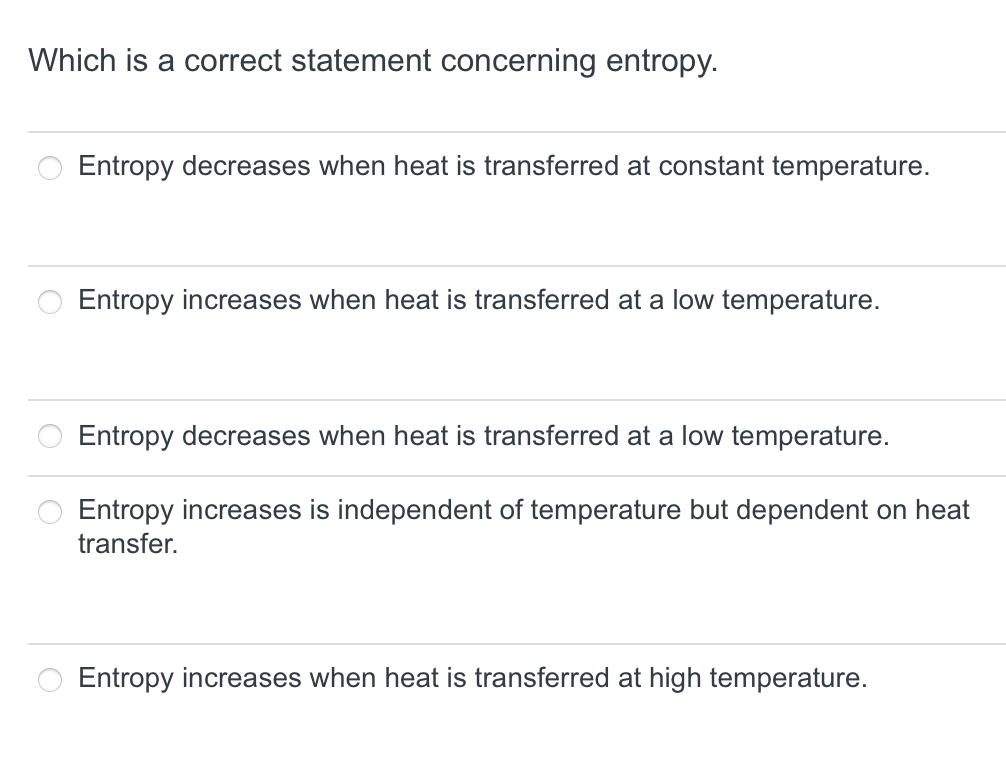Click the word 'transfer' in the fourth option
This screenshot has width=1006, height=768.
click(x=127, y=544)
